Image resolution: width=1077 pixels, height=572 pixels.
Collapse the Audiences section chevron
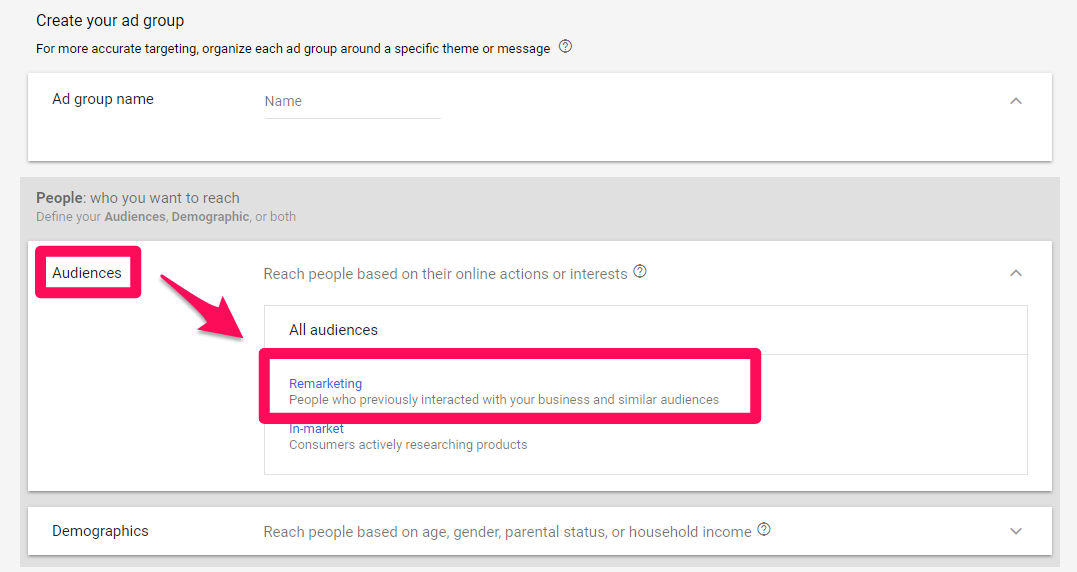pos(1016,273)
